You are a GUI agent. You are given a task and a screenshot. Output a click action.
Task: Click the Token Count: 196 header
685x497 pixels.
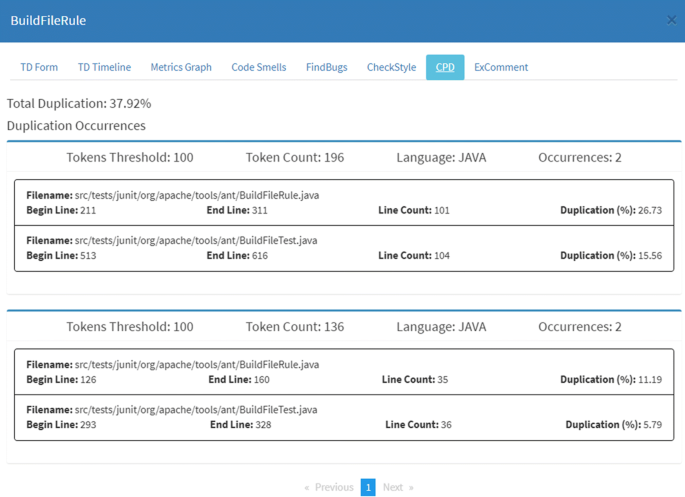coord(295,157)
